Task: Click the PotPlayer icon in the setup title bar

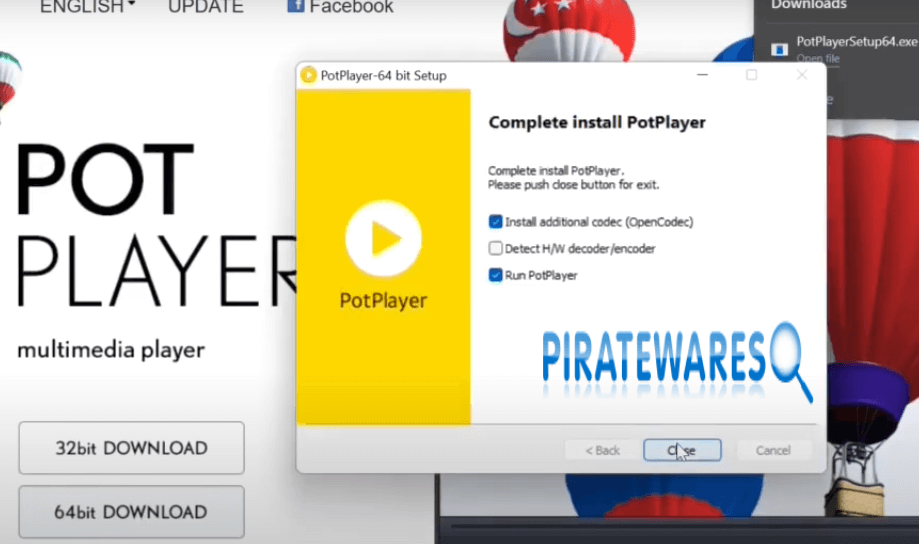Action: pos(309,75)
